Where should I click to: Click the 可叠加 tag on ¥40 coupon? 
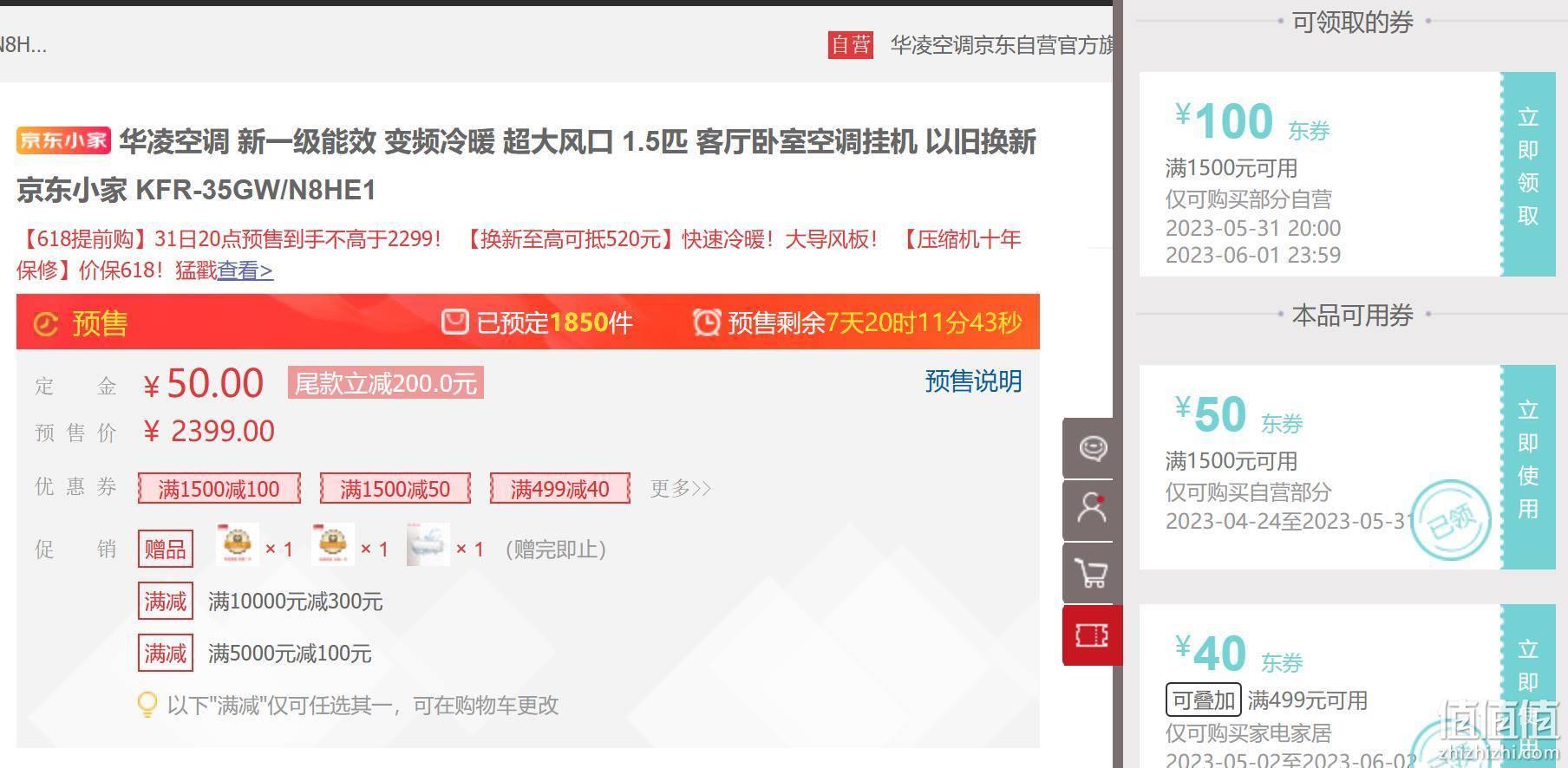click(x=1203, y=700)
